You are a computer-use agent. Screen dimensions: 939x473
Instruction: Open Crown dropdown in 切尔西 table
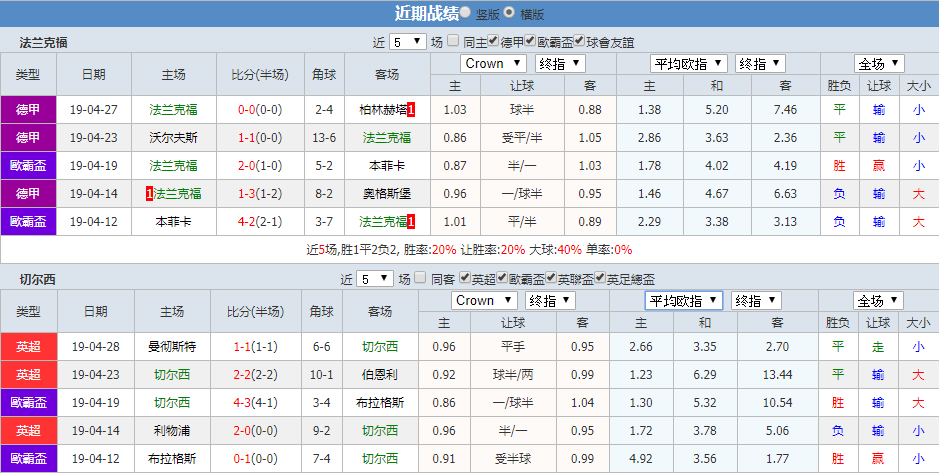click(x=484, y=301)
